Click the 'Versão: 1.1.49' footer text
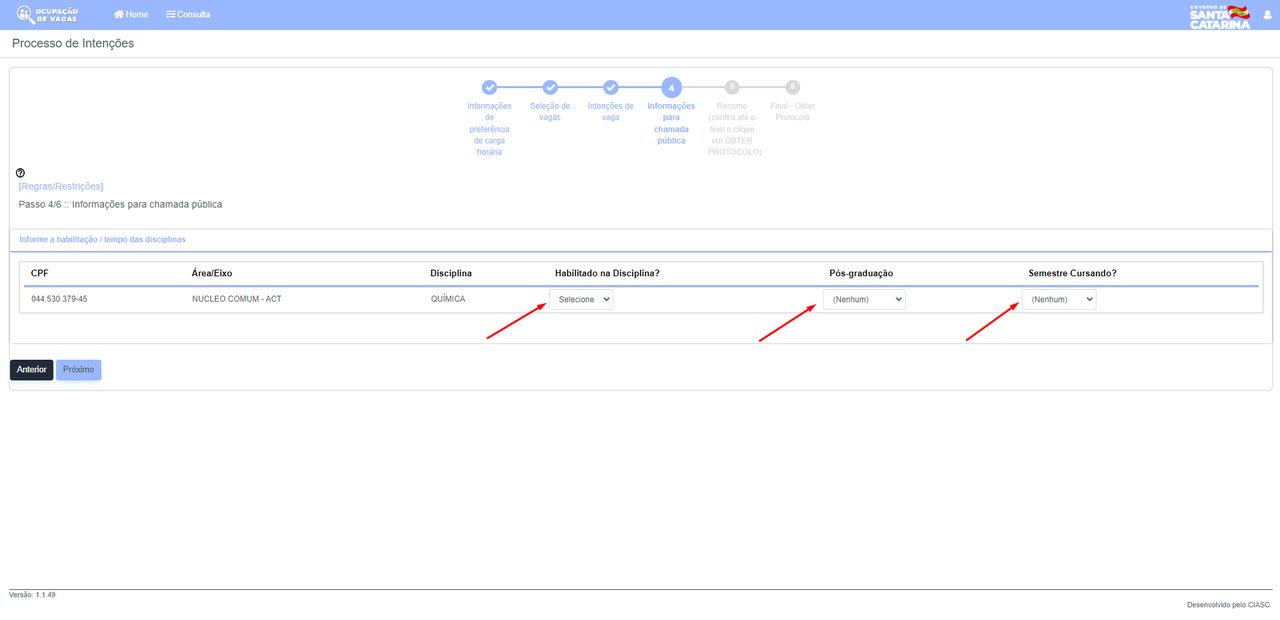The width and height of the screenshot is (1280, 620). (32, 594)
